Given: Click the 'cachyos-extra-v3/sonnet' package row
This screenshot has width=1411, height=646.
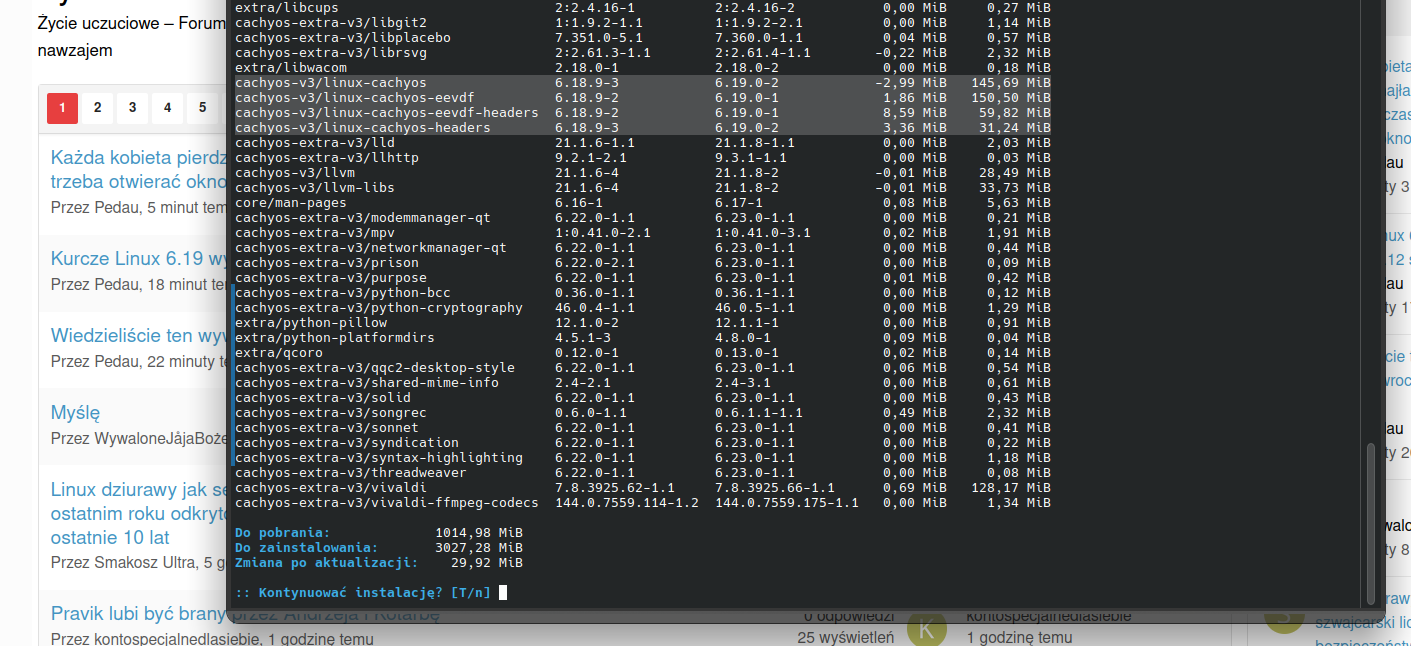Looking at the screenshot, I should [643, 428].
